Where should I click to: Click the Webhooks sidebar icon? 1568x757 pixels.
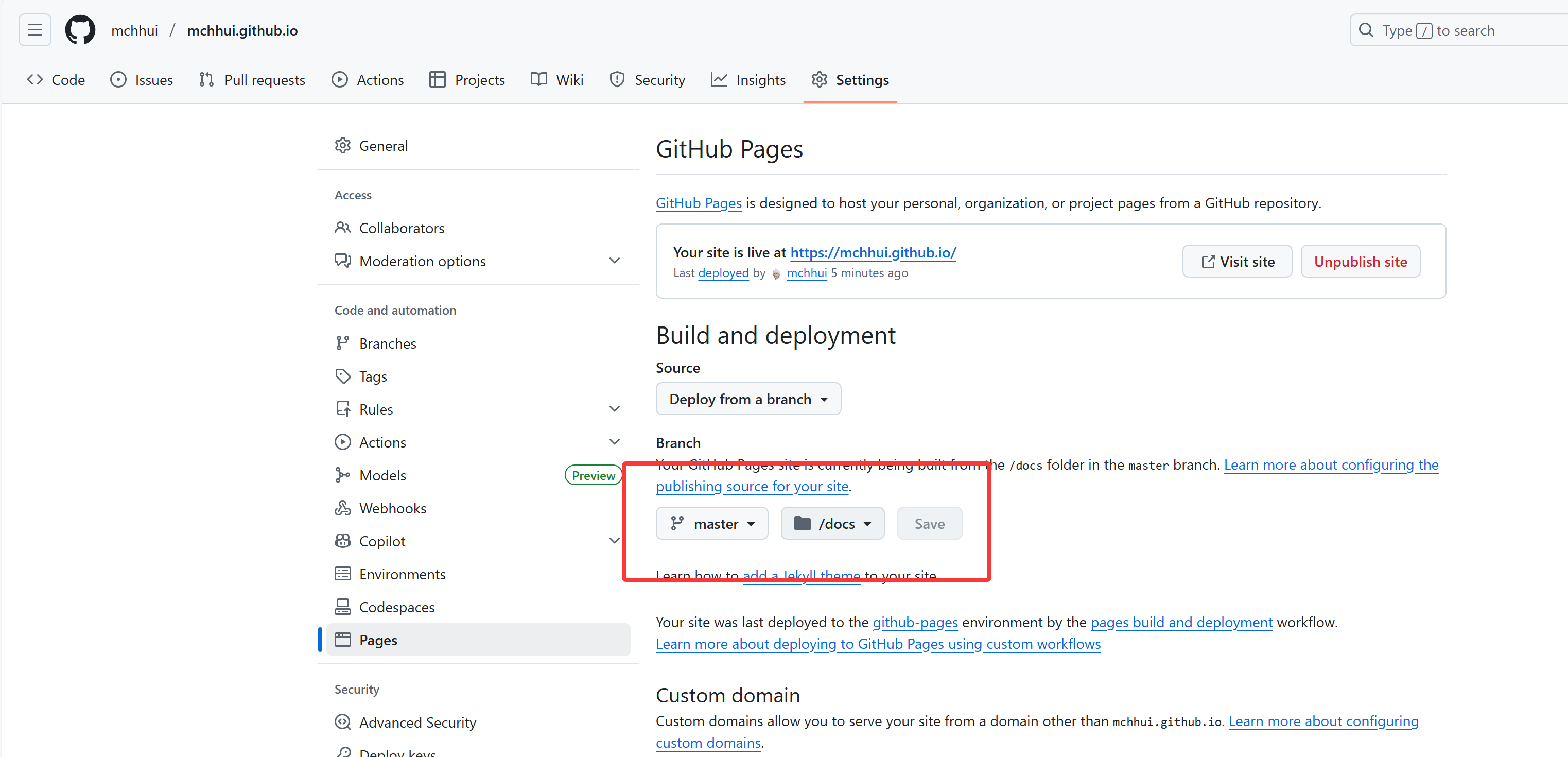point(343,508)
